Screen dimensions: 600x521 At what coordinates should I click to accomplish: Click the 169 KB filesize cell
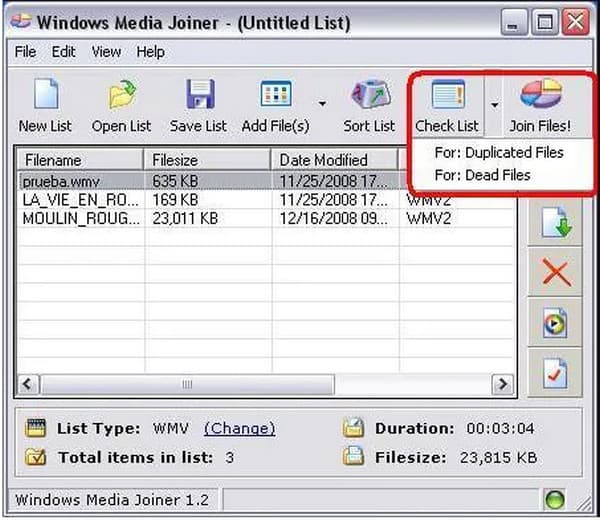175,200
